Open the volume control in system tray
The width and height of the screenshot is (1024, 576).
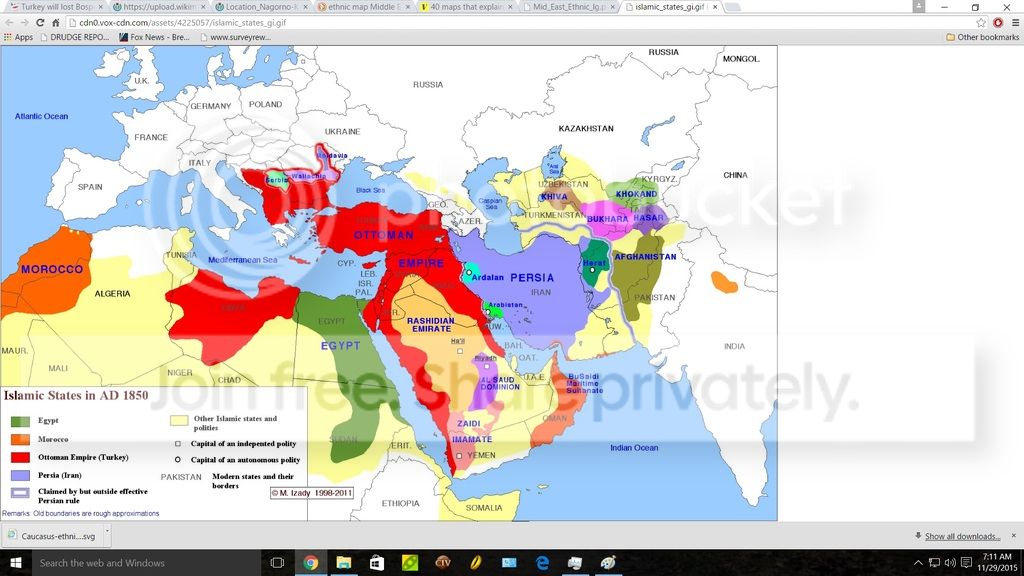[950, 563]
